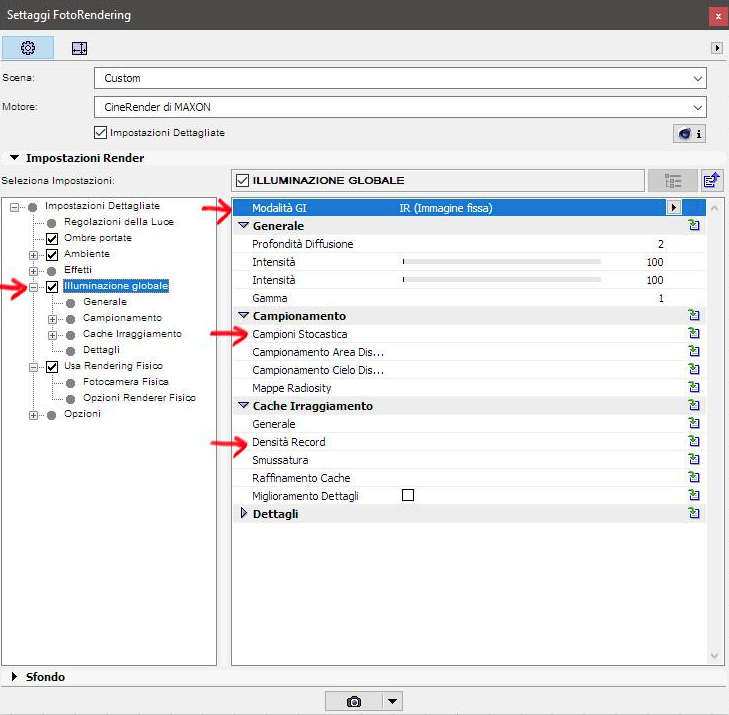Click the first Intensità slider
The image size is (729, 715).
pos(501,262)
